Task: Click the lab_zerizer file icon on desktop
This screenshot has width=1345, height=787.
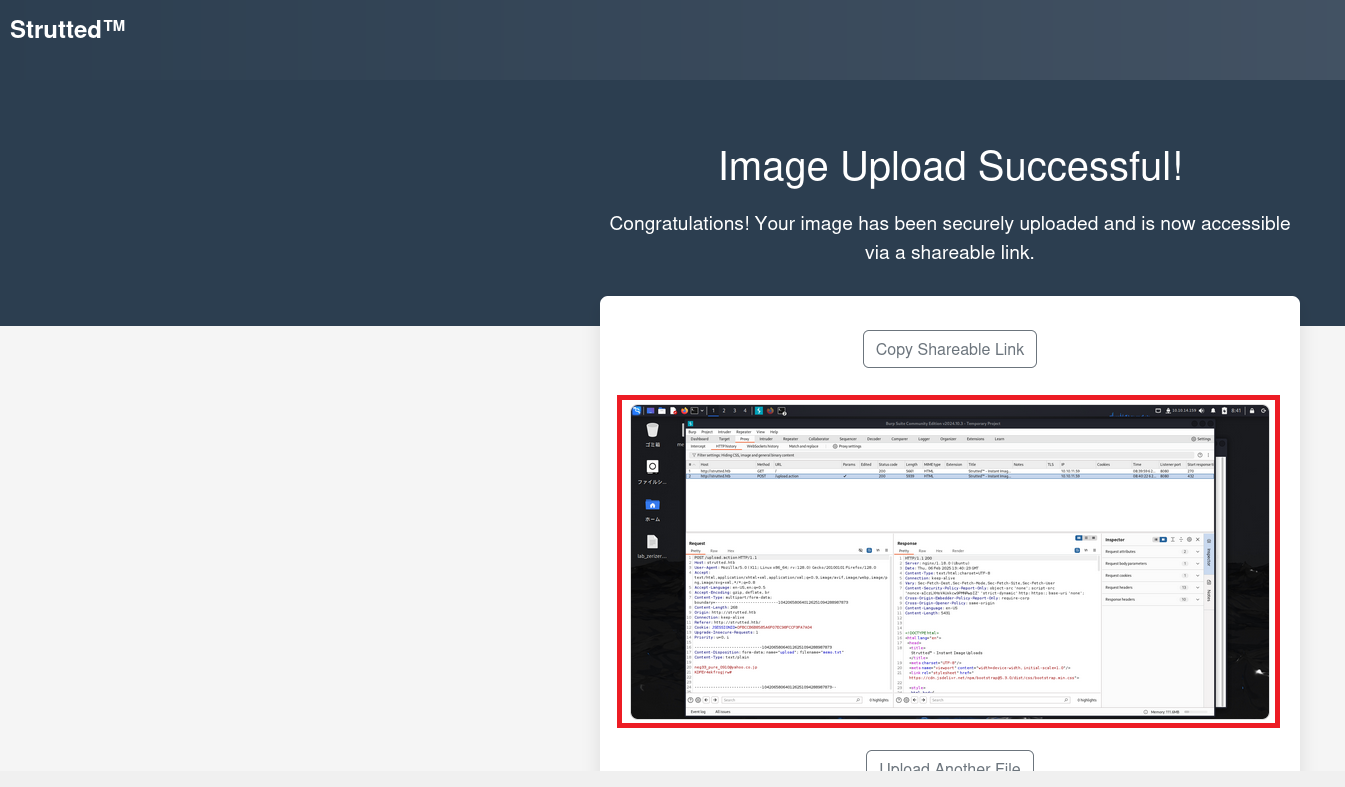Action: 652,542
